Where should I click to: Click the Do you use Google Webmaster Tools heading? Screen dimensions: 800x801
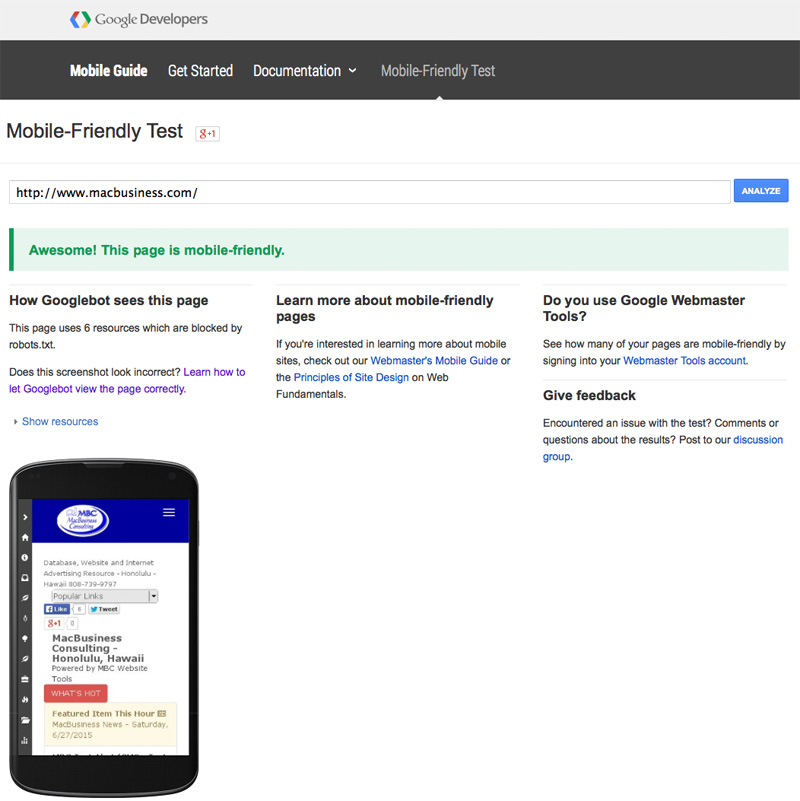pos(644,308)
